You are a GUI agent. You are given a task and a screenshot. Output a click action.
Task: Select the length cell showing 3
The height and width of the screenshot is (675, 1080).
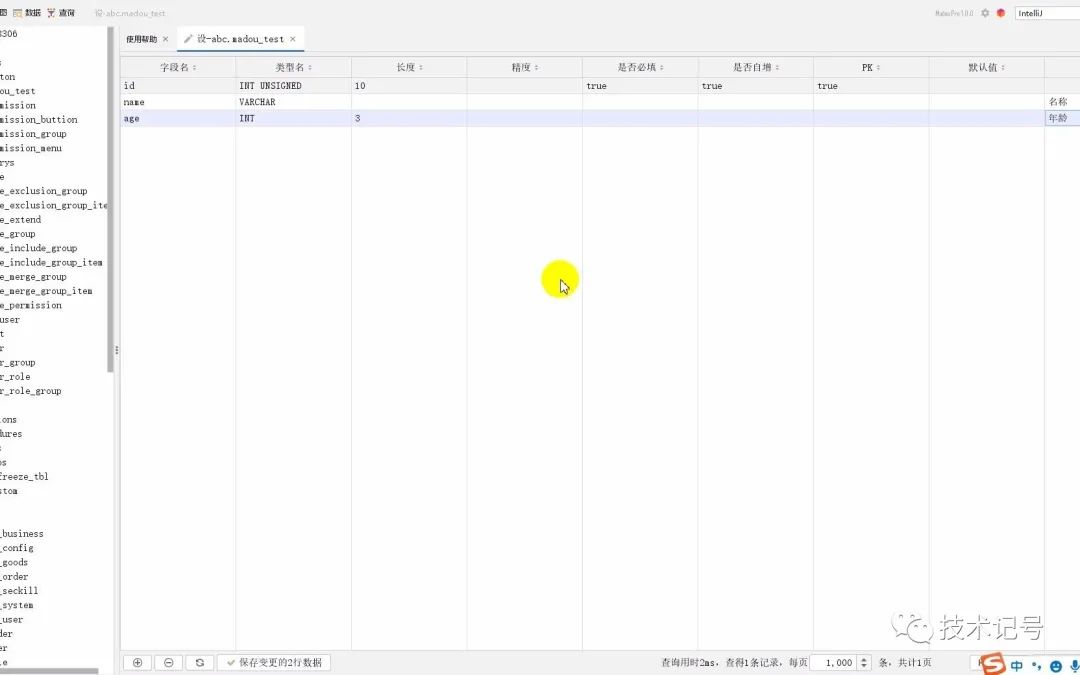click(409, 118)
